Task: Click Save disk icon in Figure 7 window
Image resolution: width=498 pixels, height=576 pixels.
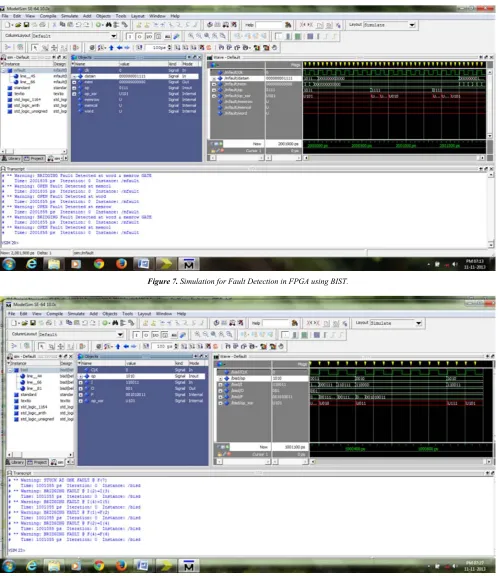Action: pos(26,25)
